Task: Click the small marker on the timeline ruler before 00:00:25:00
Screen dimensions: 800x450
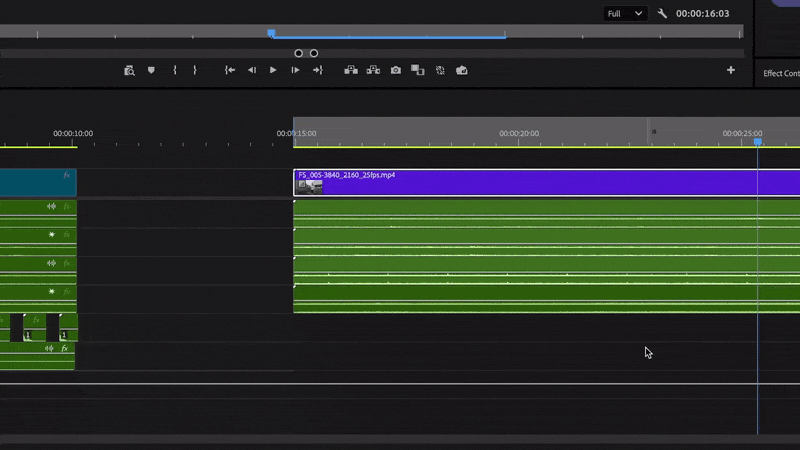Action: pos(654,132)
